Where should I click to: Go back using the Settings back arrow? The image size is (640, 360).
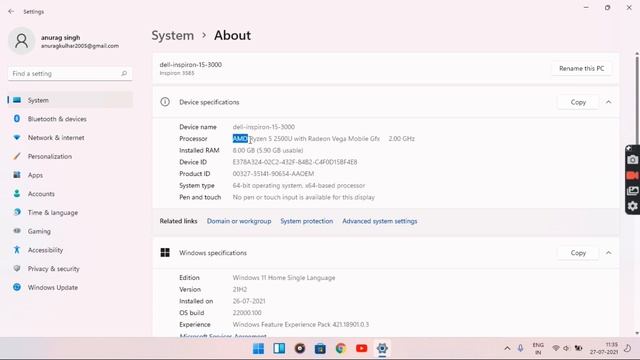pos(11,11)
